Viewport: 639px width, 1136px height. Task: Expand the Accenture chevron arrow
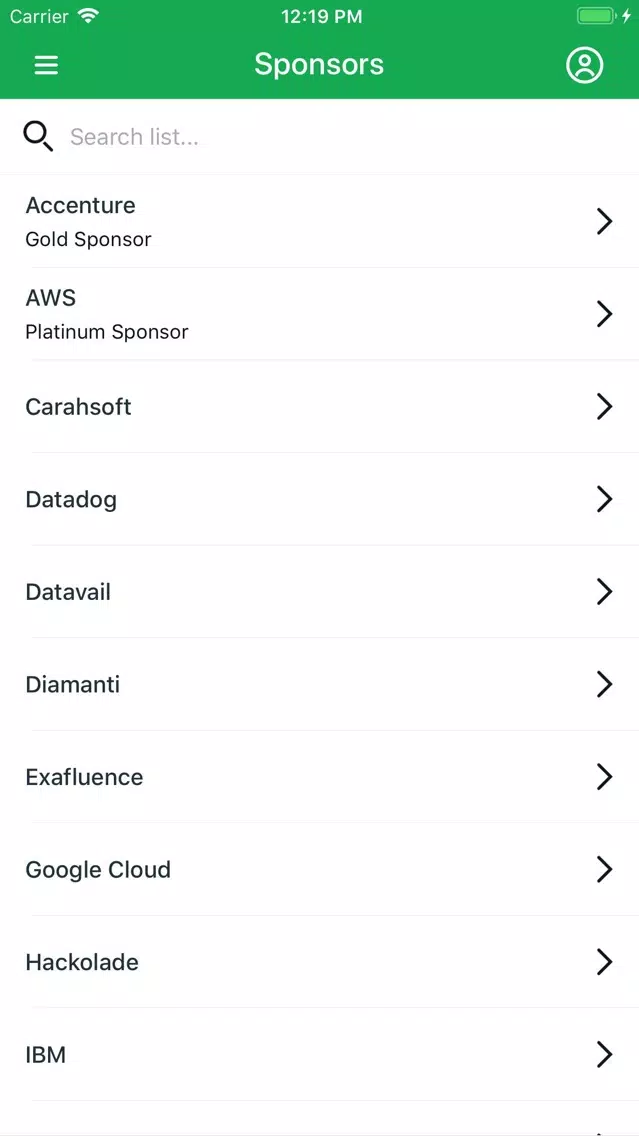pyautogui.click(x=604, y=222)
